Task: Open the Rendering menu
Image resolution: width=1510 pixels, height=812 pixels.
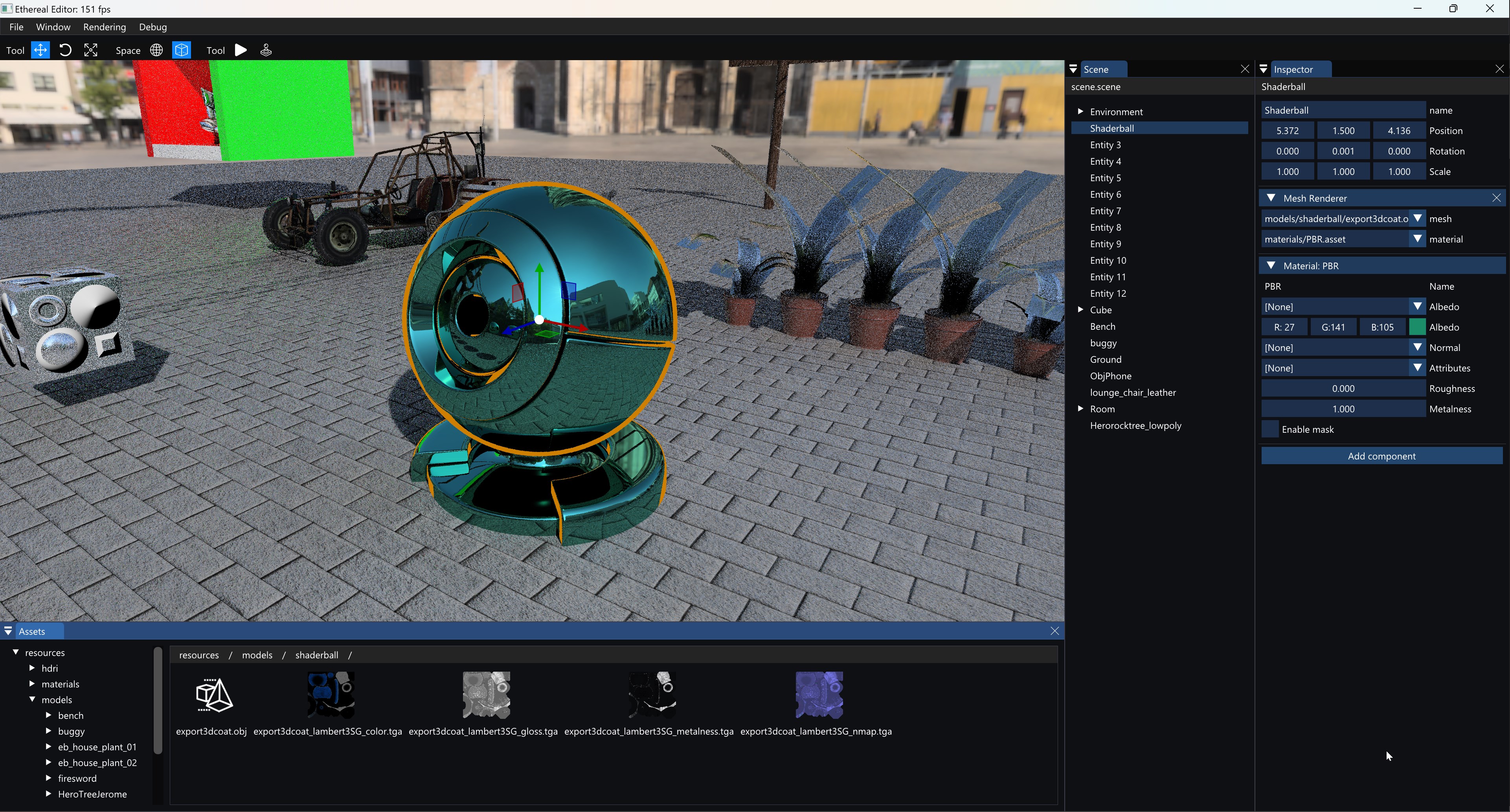Action: click(104, 27)
